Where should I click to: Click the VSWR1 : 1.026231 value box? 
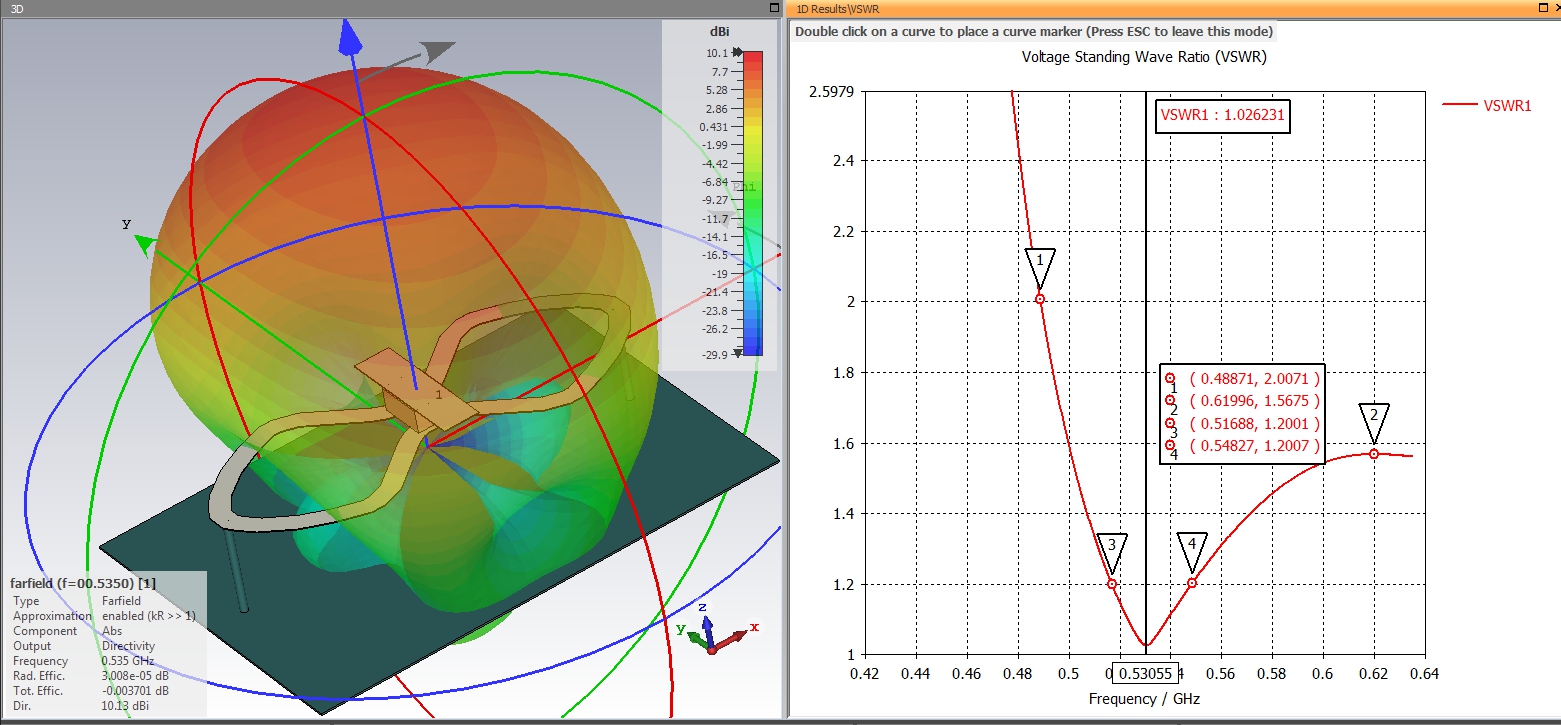1222,115
